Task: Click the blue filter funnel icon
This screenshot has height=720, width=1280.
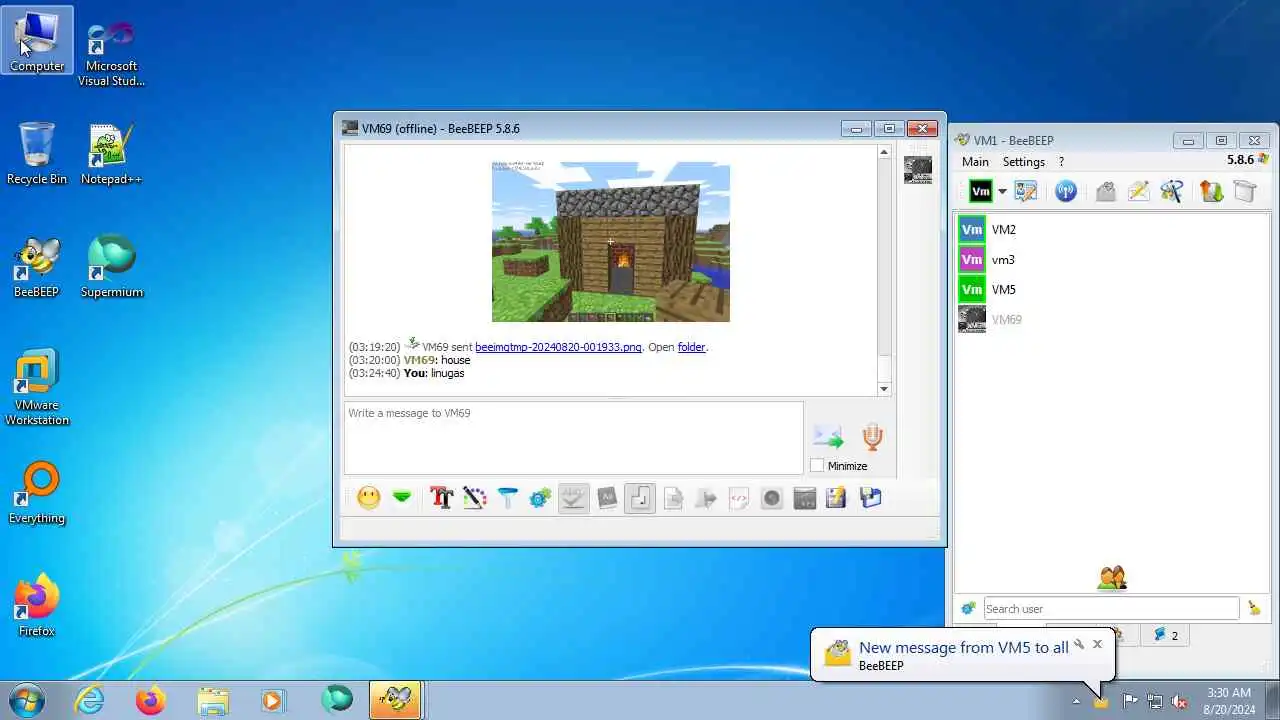Action: pos(507,498)
